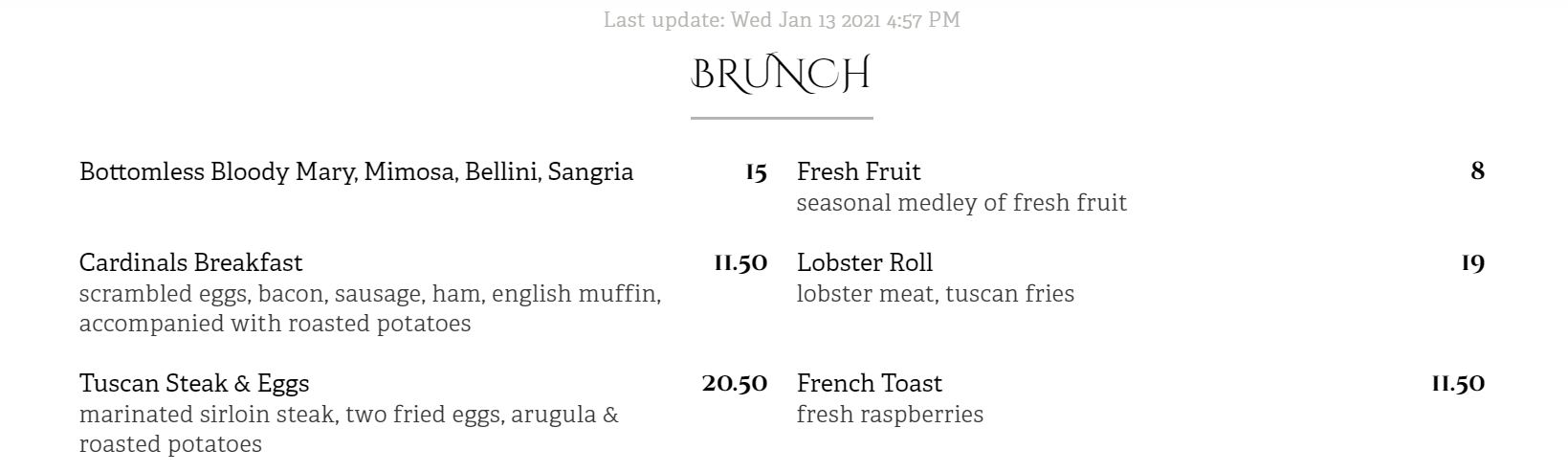This screenshot has height=473, width=1568.
Task: Click the BRUNCH menu heading
Action: [781, 74]
